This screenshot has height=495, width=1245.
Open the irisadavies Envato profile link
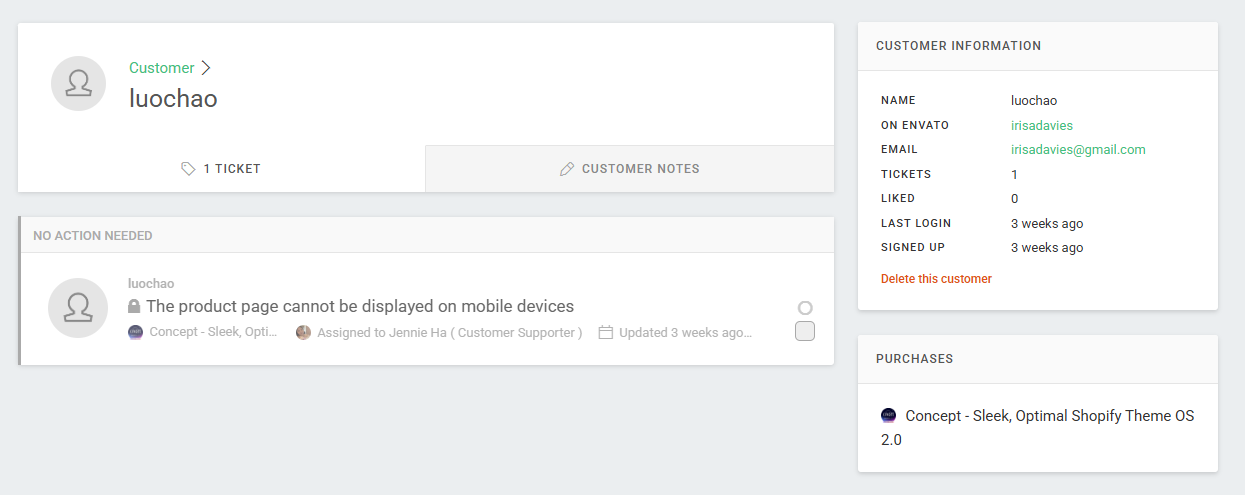pos(1042,125)
